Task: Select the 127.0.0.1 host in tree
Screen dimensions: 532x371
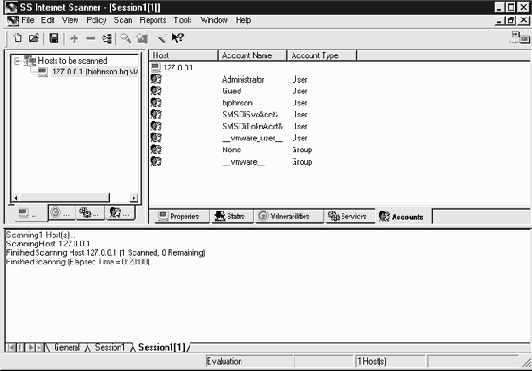Action: coord(95,72)
